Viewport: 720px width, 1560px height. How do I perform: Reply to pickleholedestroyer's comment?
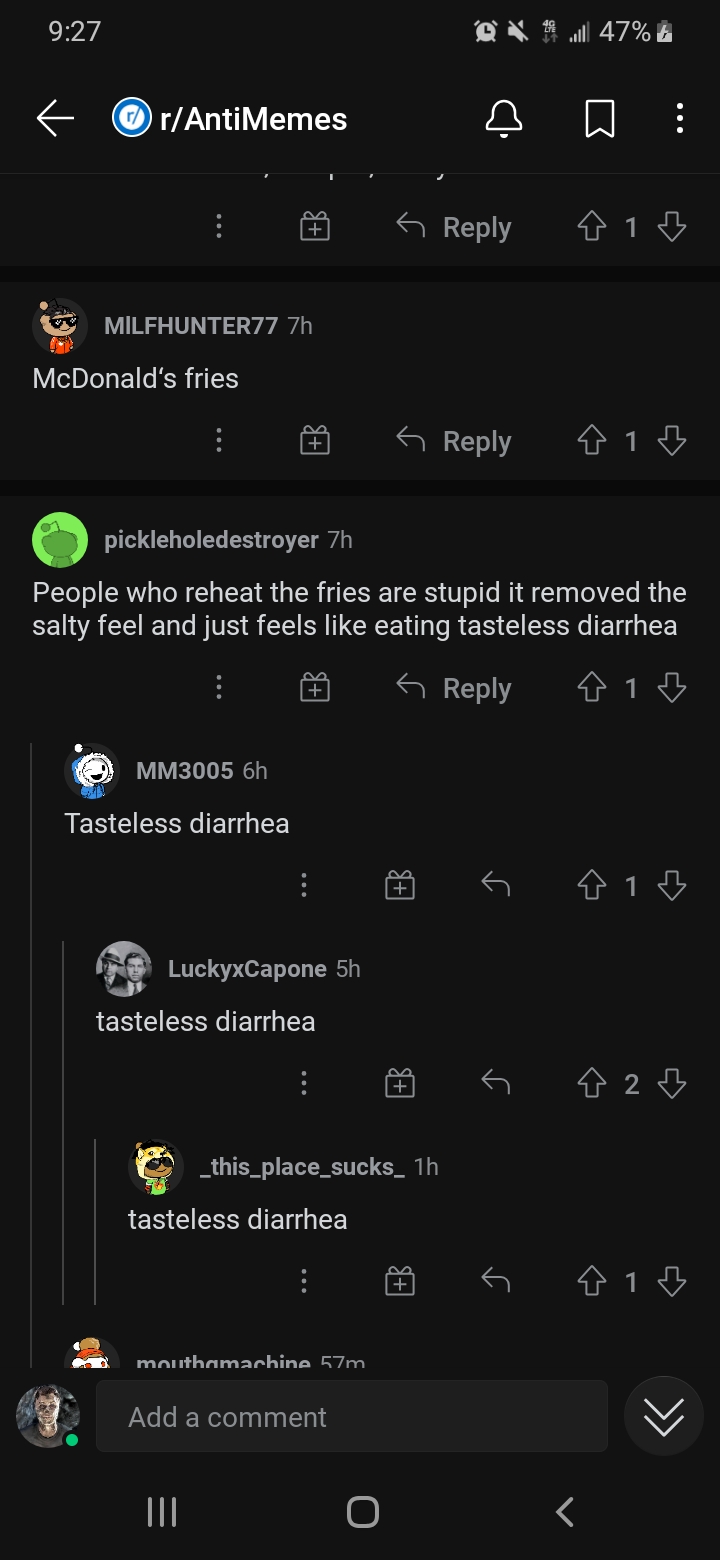tap(454, 688)
